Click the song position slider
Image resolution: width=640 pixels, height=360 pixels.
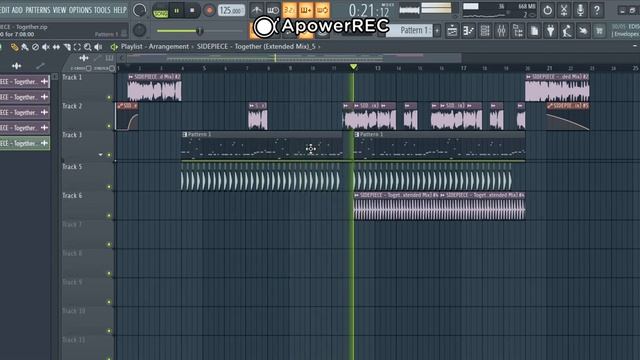pyautogui.click(x=200, y=31)
